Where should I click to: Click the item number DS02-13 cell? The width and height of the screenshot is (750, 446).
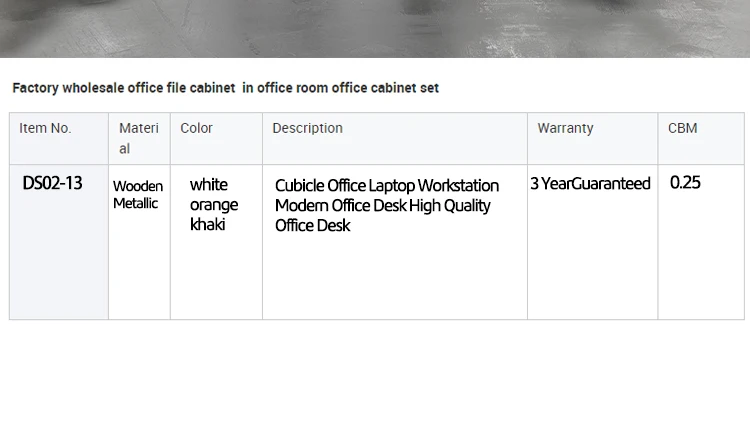click(52, 183)
